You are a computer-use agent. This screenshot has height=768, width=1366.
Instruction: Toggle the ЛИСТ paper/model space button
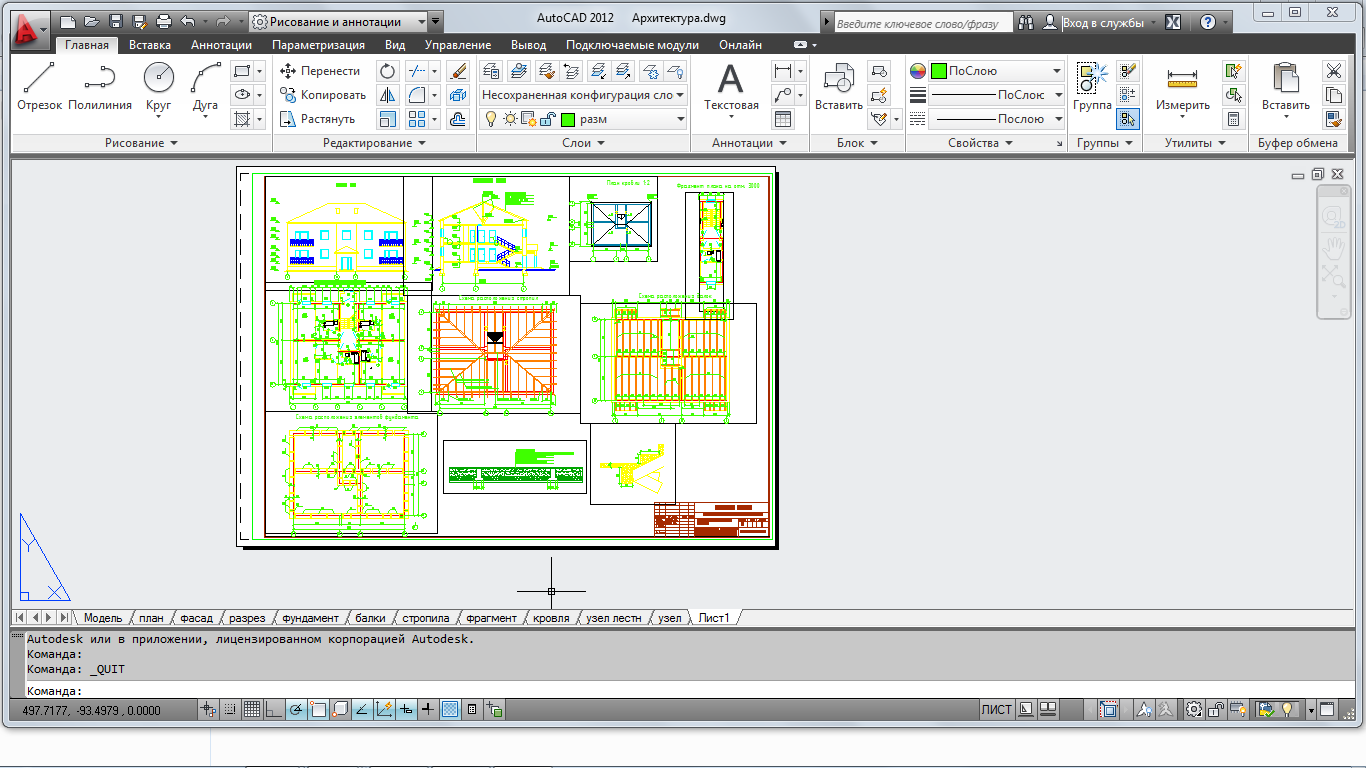(996, 710)
